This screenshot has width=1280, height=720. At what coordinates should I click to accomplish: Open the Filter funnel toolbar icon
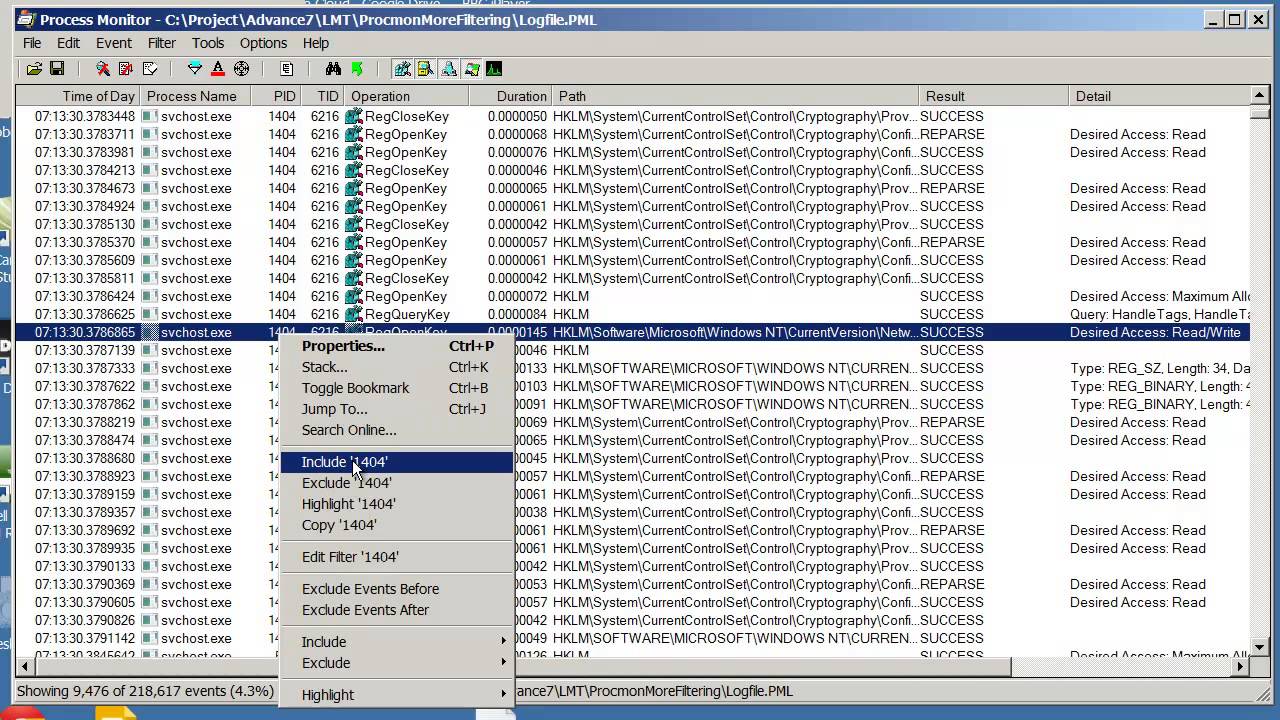pyautogui.click(x=195, y=69)
